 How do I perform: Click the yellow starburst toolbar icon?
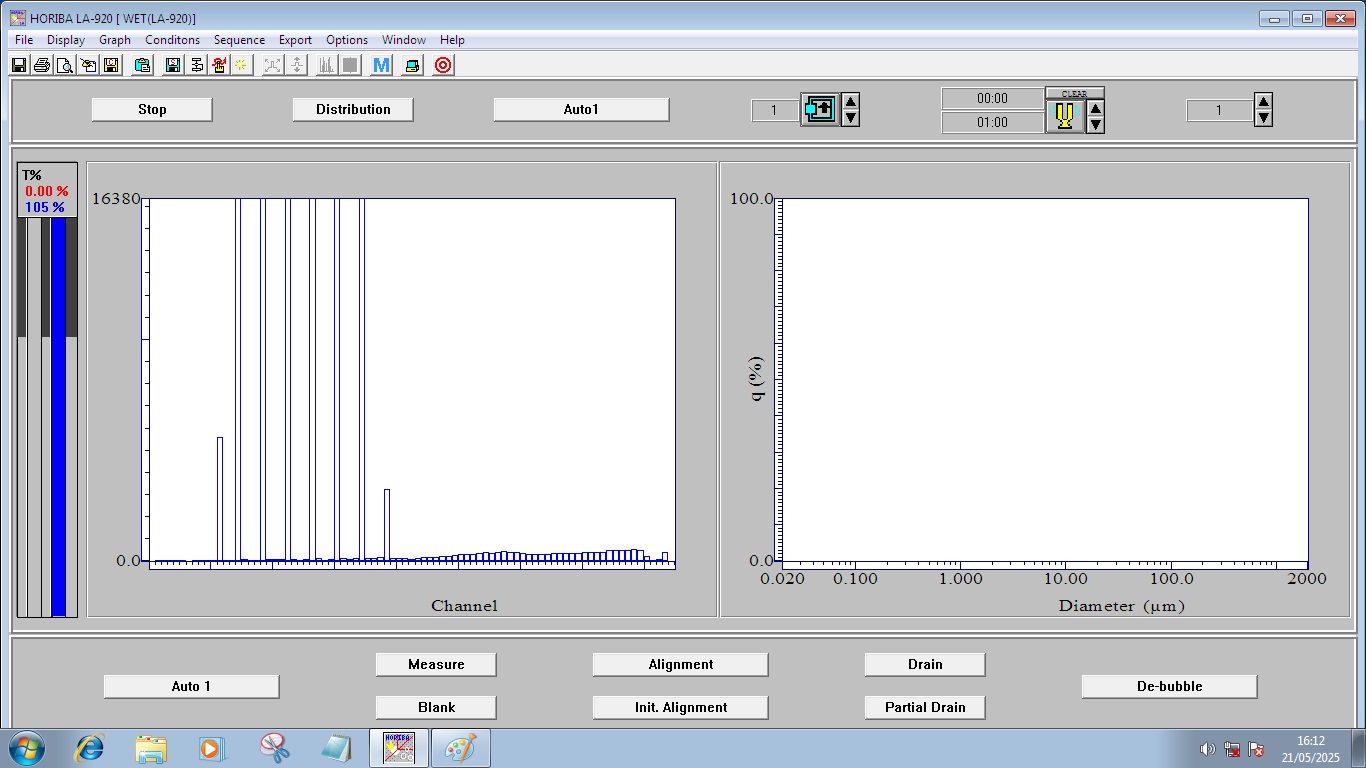[x=241, y=65]
